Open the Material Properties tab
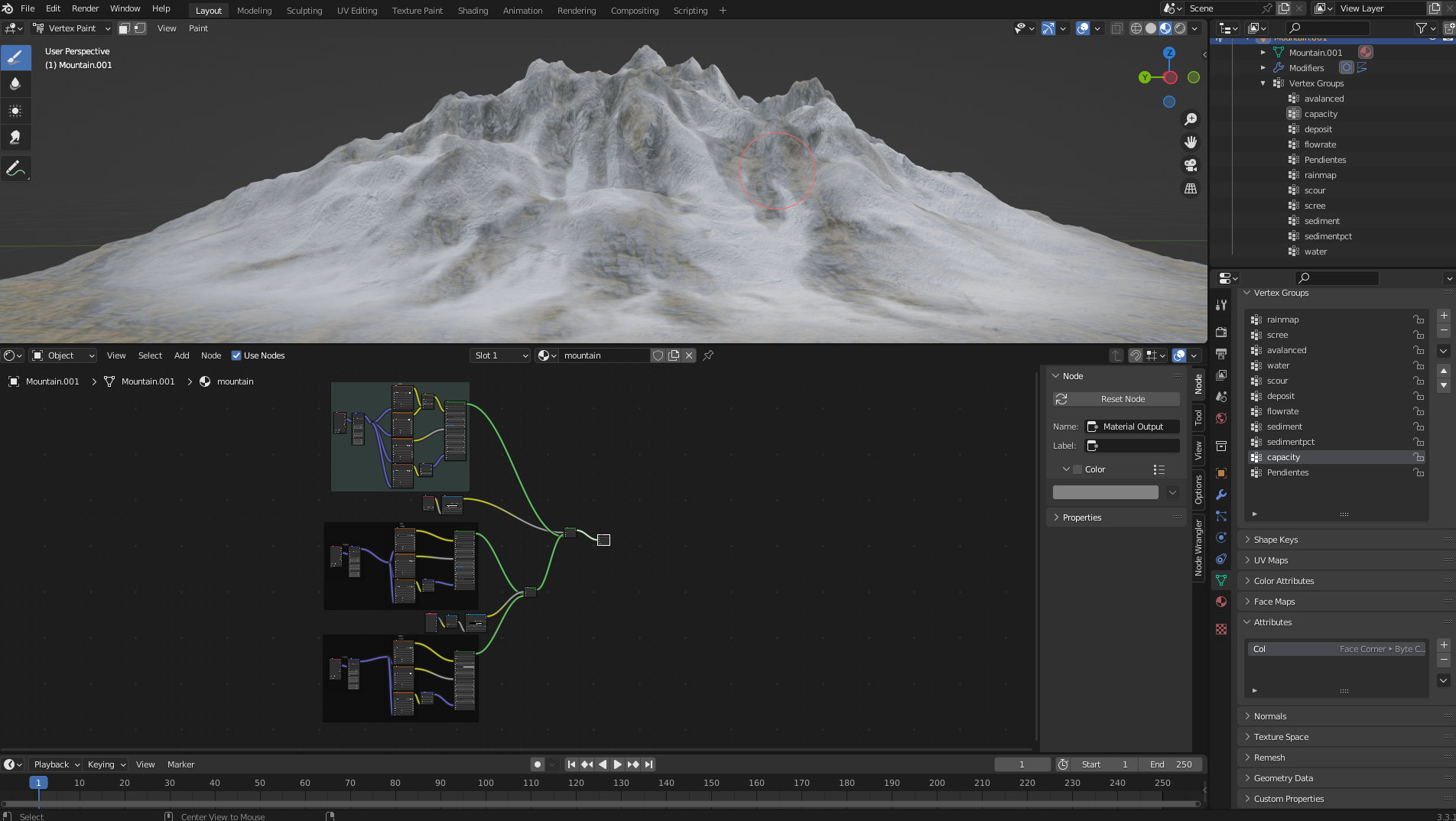Screen dimensions: 1456x821 1220,602
